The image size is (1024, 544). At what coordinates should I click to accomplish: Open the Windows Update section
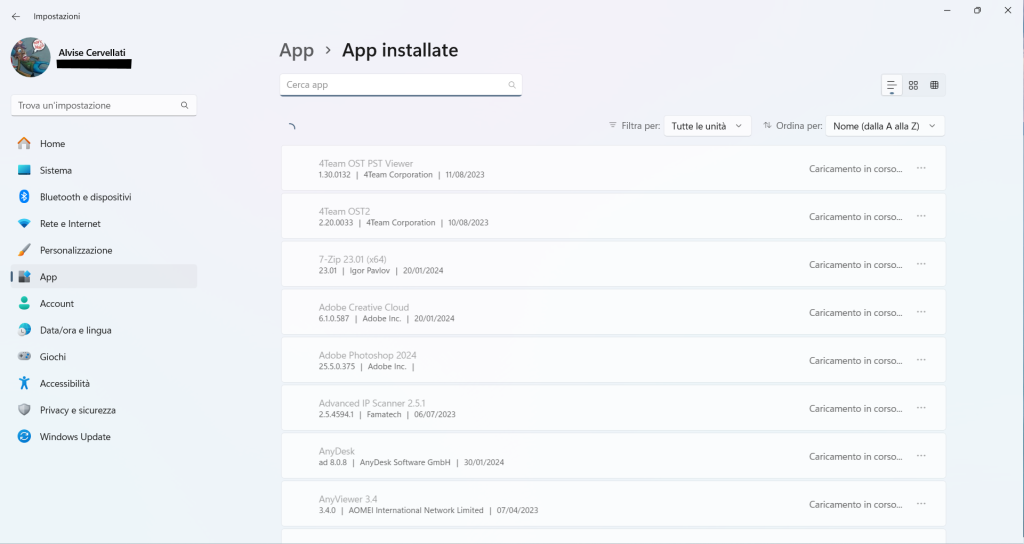pos(75,437)
